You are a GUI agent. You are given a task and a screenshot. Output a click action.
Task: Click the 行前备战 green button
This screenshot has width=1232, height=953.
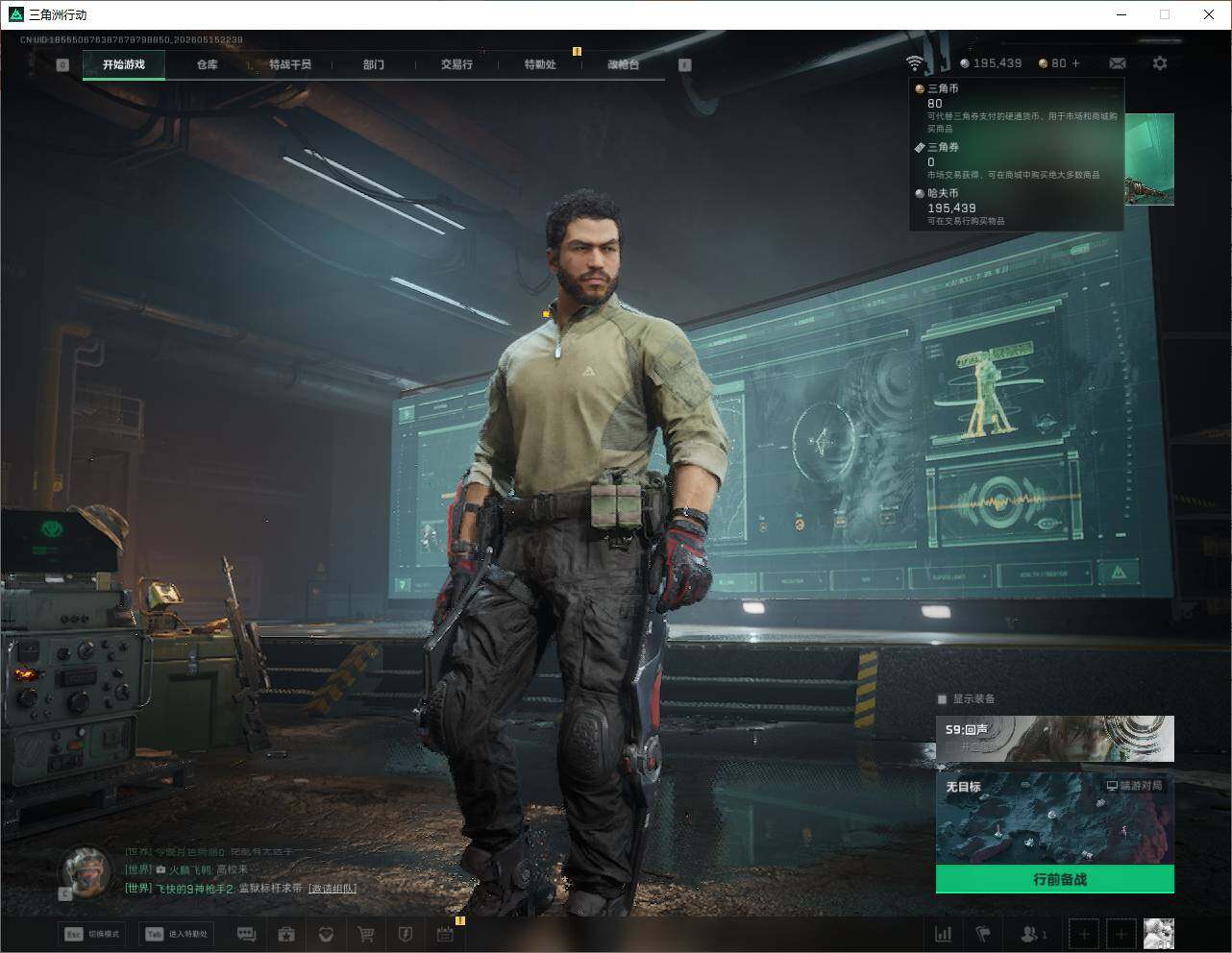pos(1055,879)
